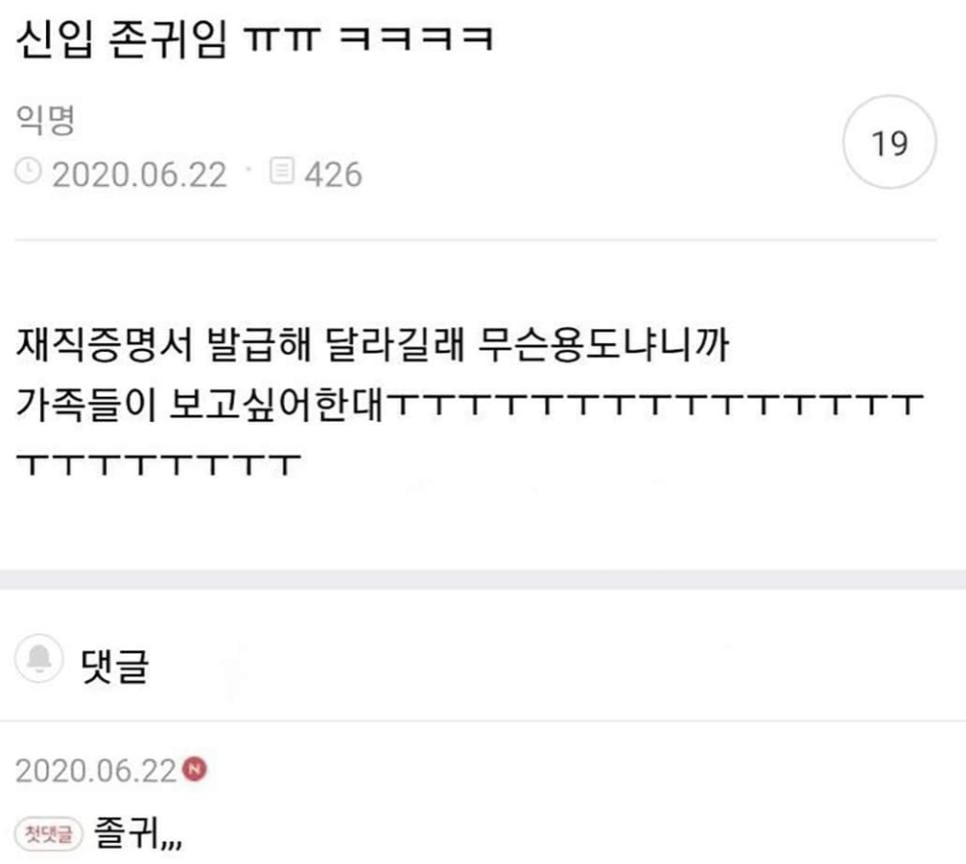Select the 댓글 section heading

pos(115,665)
